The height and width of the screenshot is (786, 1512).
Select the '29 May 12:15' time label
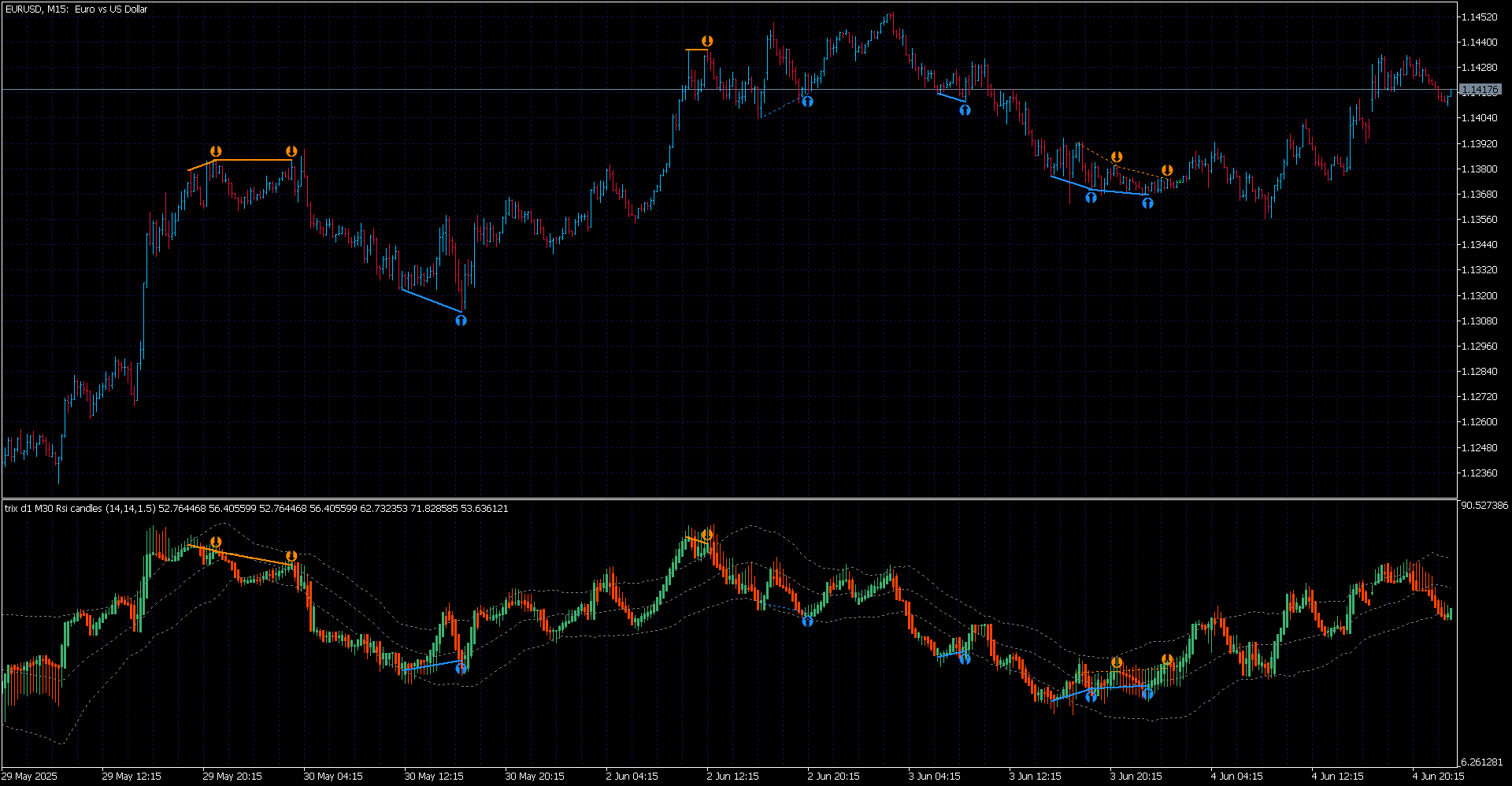132,777
